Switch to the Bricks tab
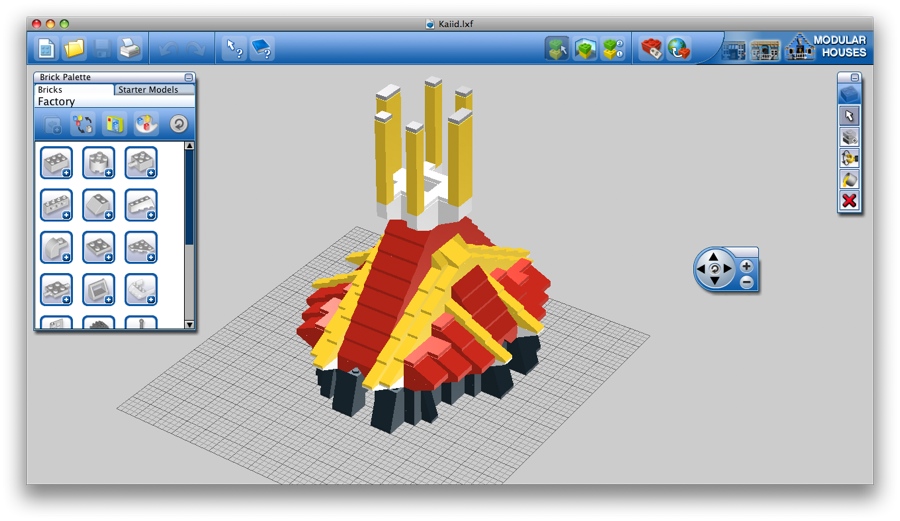 pos(74,90)
